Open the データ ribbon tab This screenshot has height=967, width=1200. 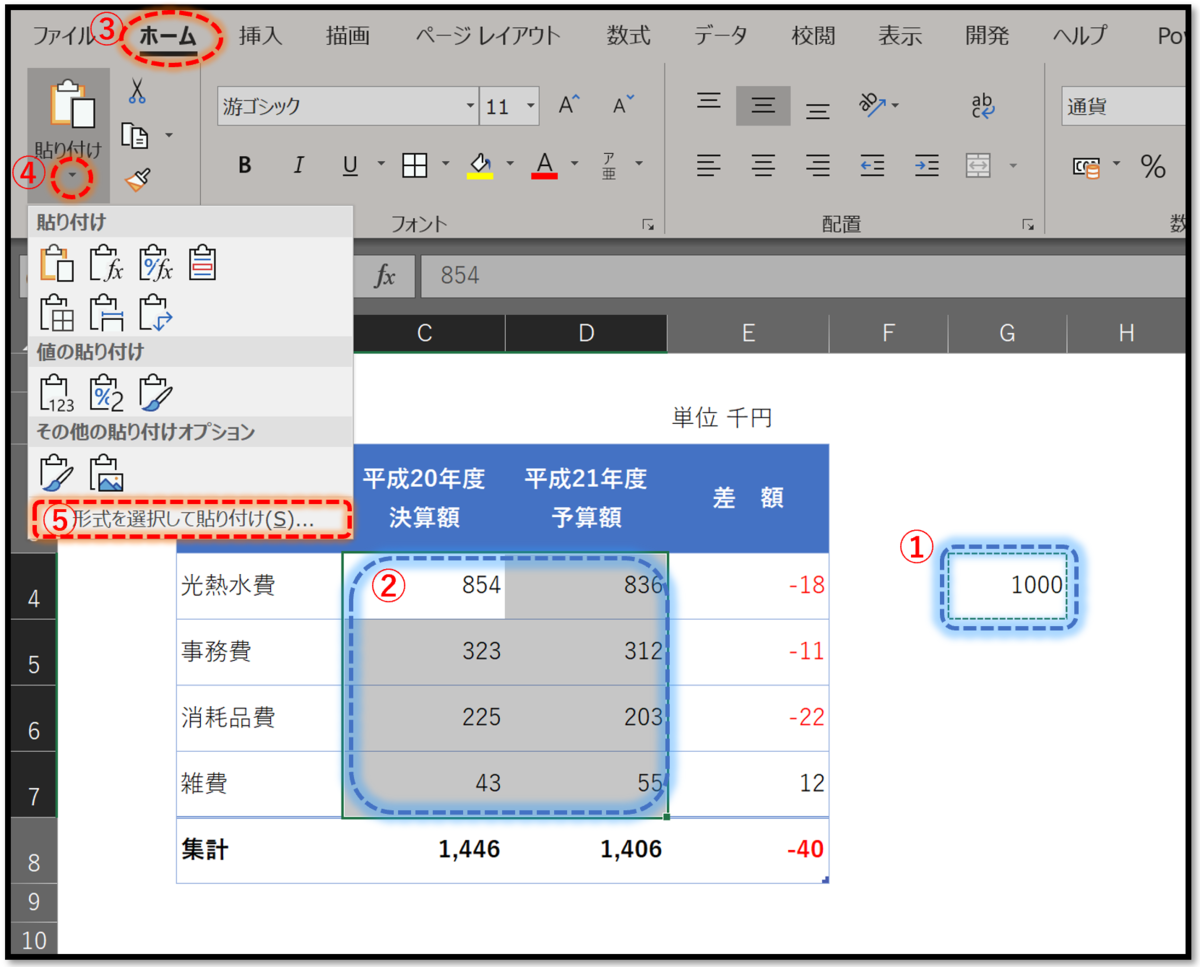pyautogui.click(x=719, y=34)
